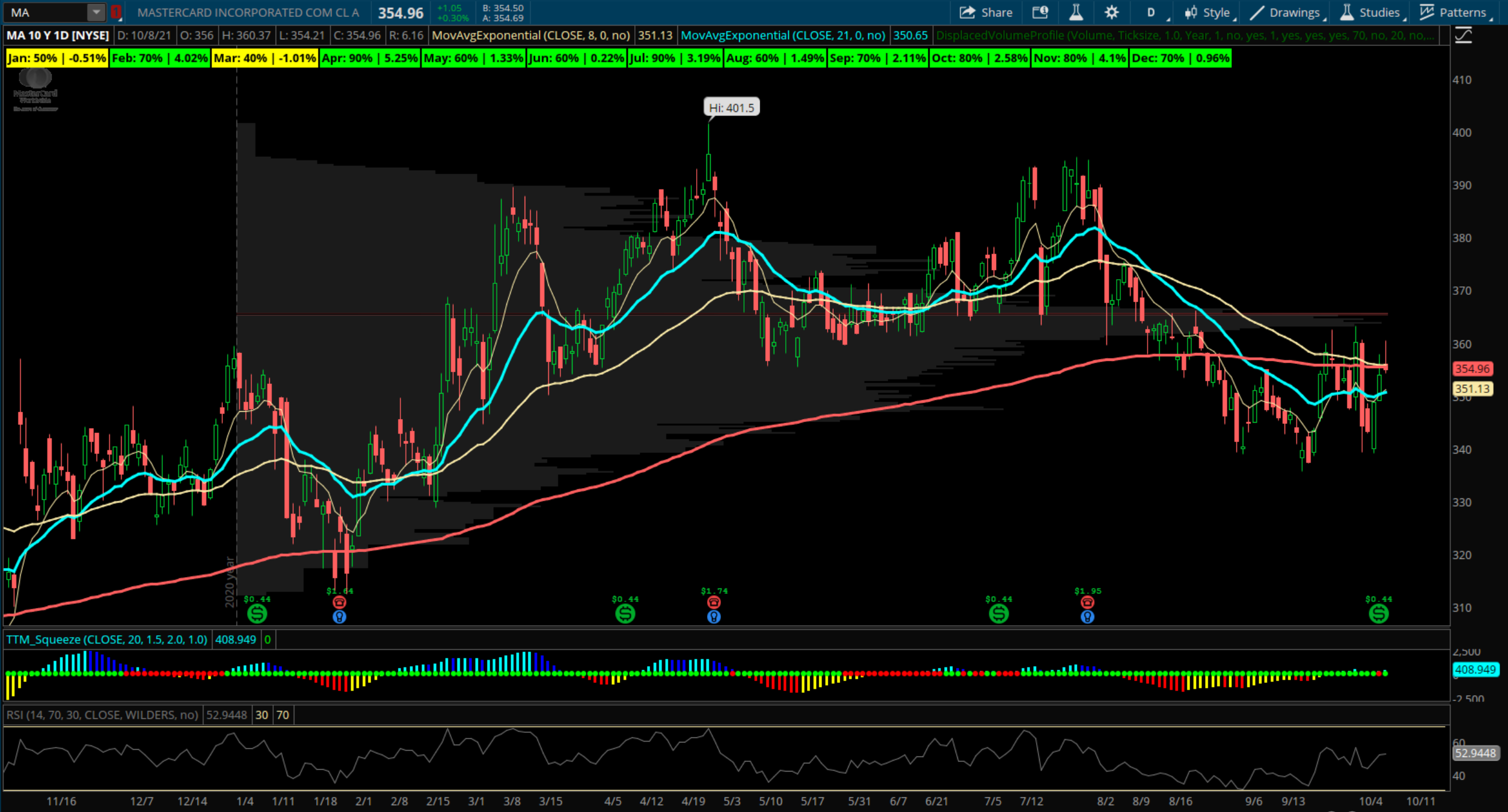Click the 400 level on price axis
This screenshot has width=1508, height=812.
1462,132
